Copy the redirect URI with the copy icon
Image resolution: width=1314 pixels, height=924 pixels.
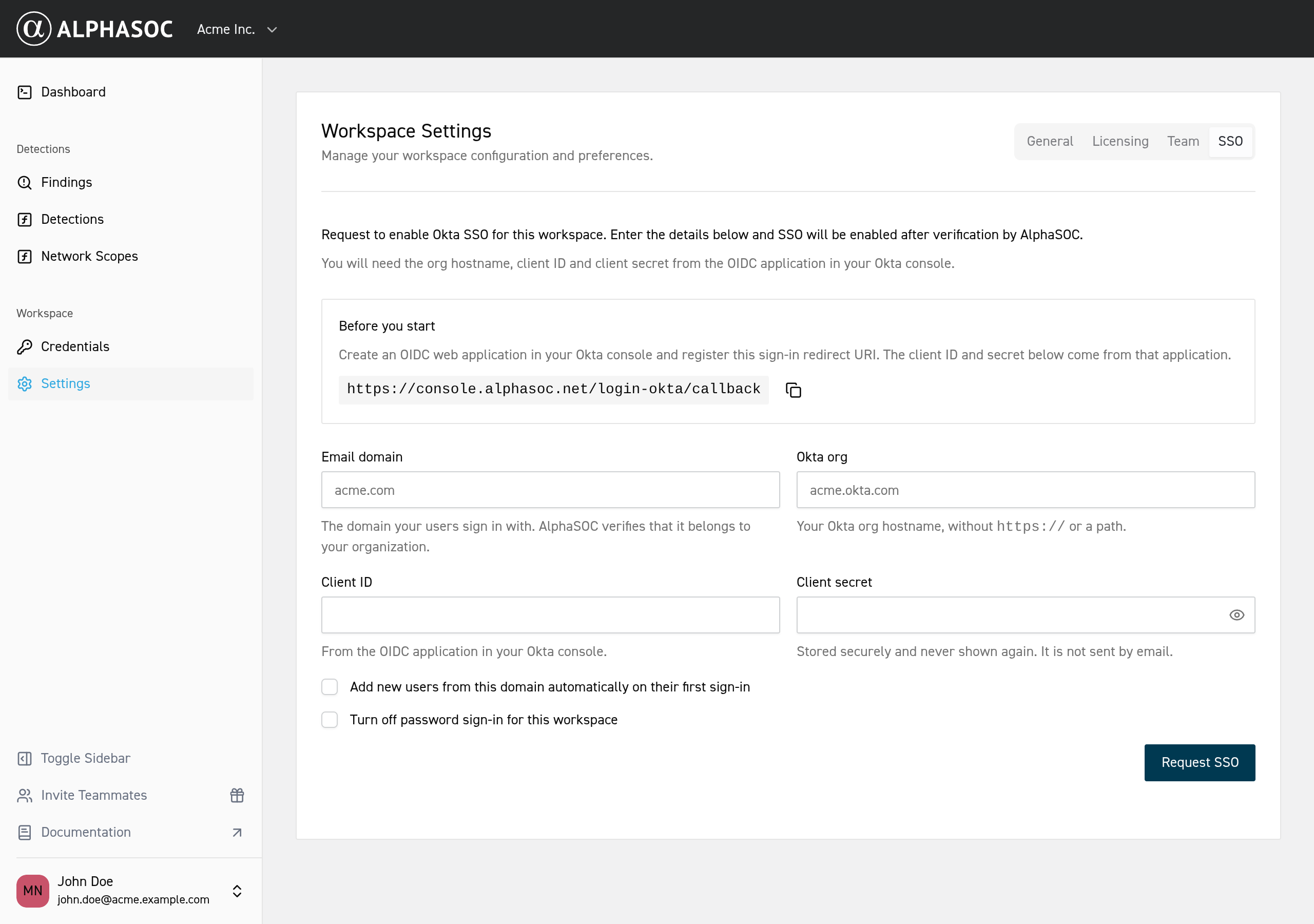point(793,390)
